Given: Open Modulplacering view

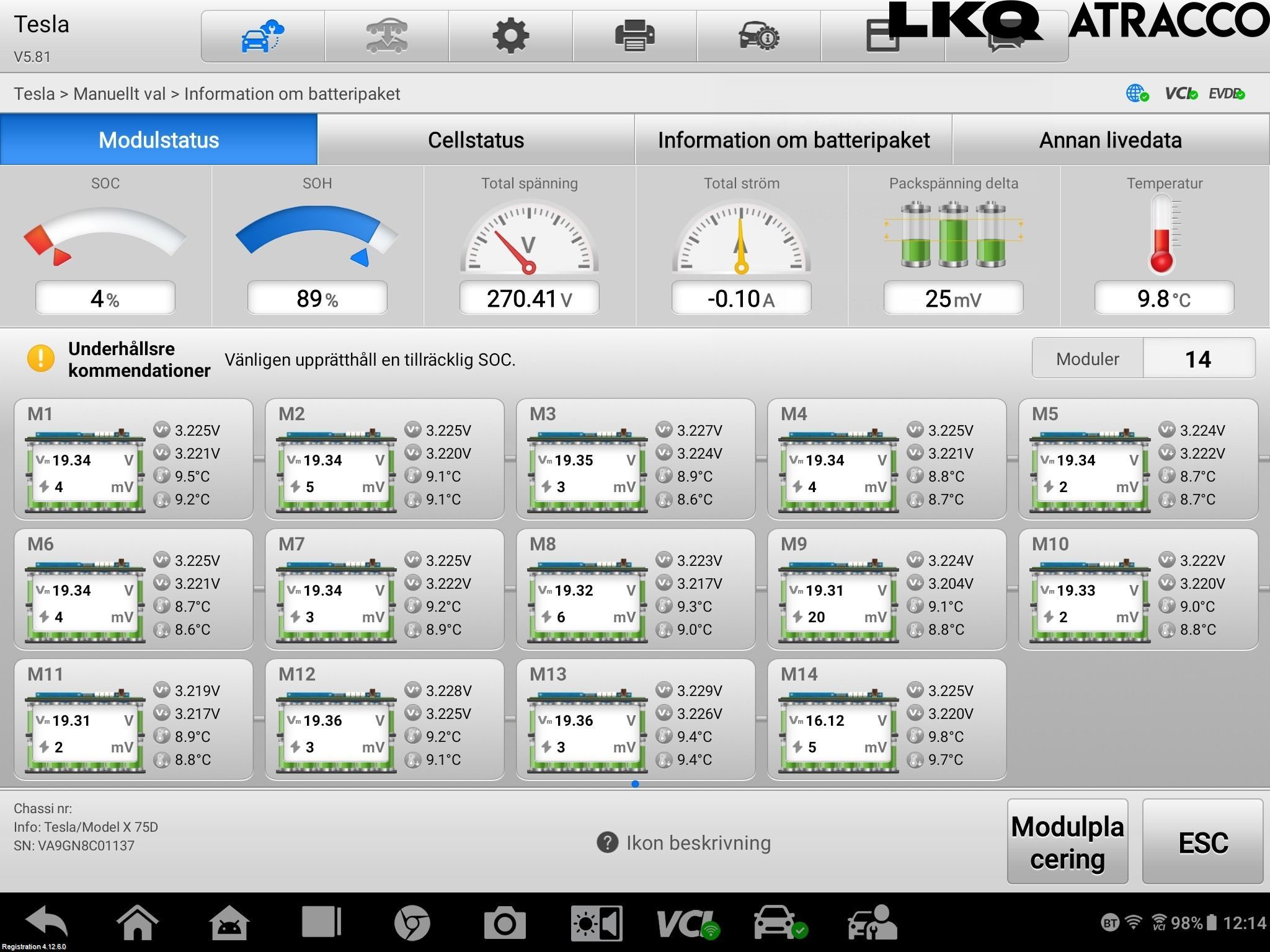Looking at the screenshot, I should [1067, 842].
